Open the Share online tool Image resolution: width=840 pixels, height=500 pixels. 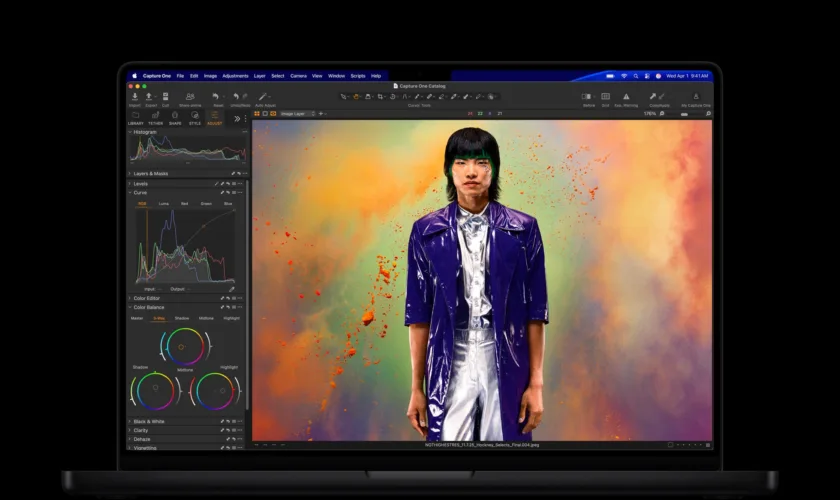click(190, 96)
